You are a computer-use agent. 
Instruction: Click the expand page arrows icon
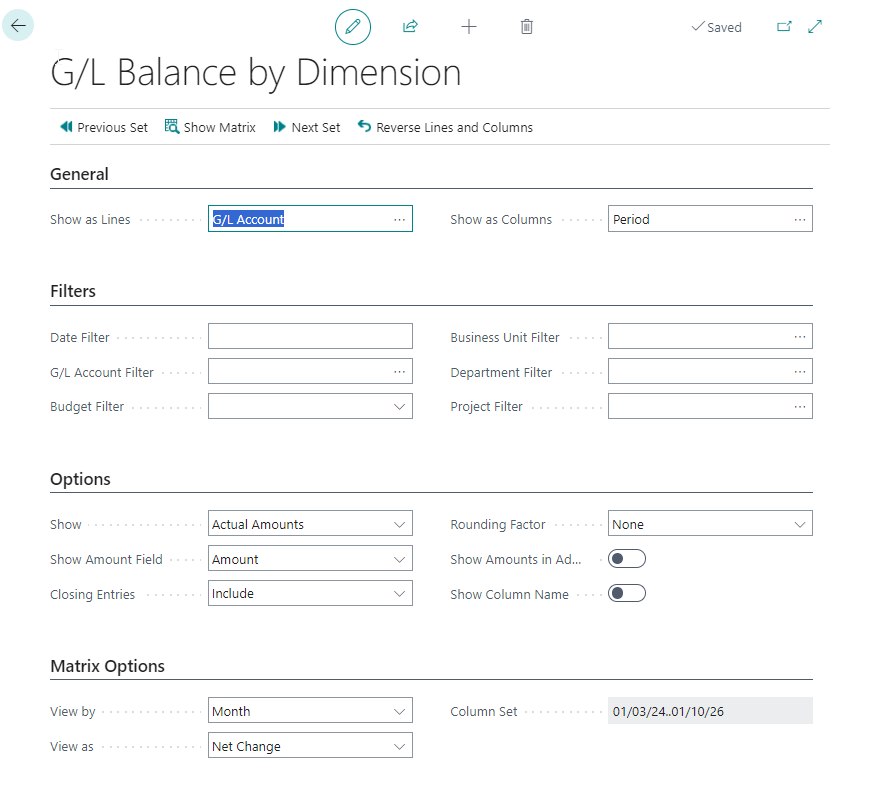815,27
